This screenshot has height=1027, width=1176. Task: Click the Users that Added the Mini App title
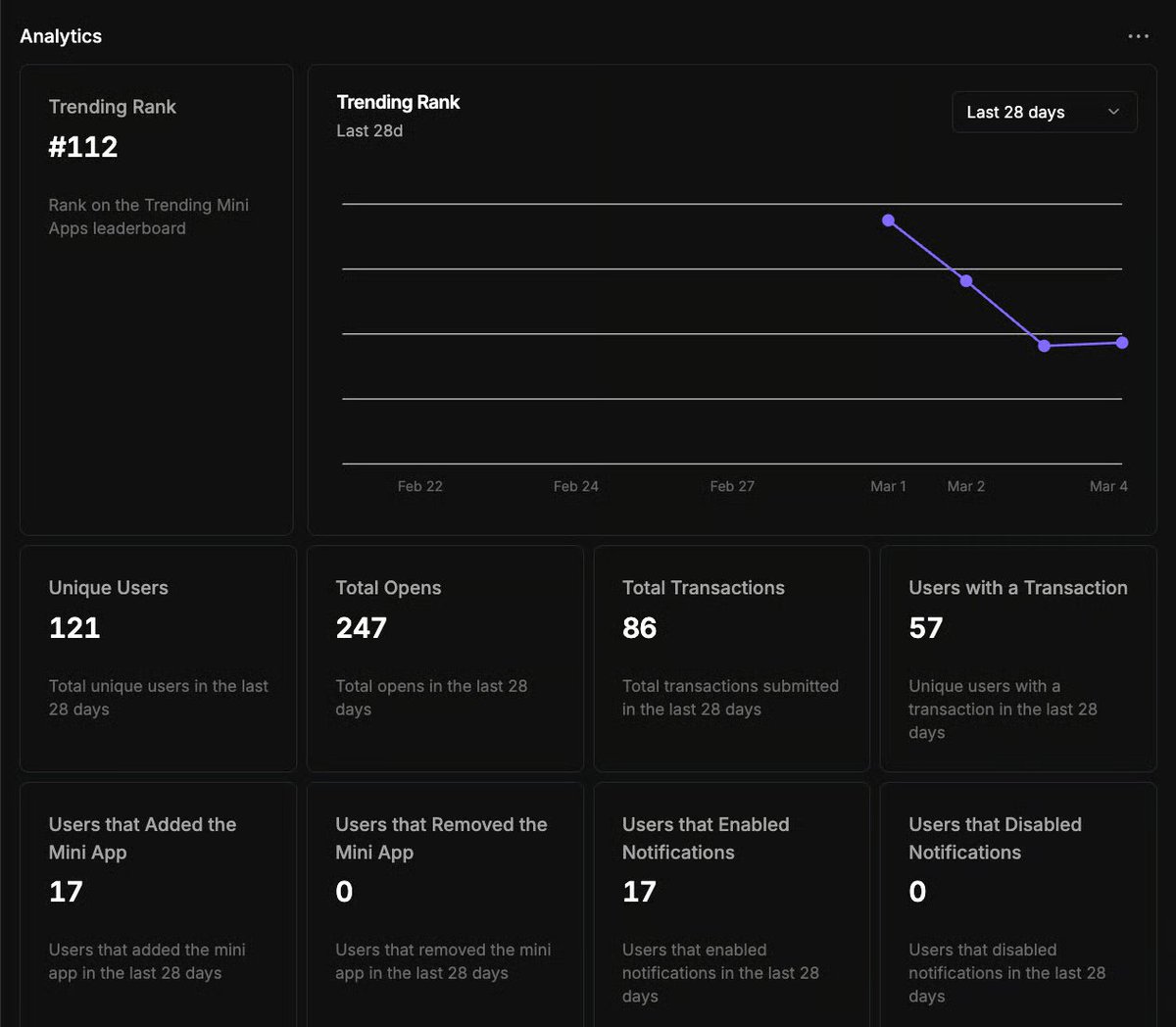tap(143, 839)
